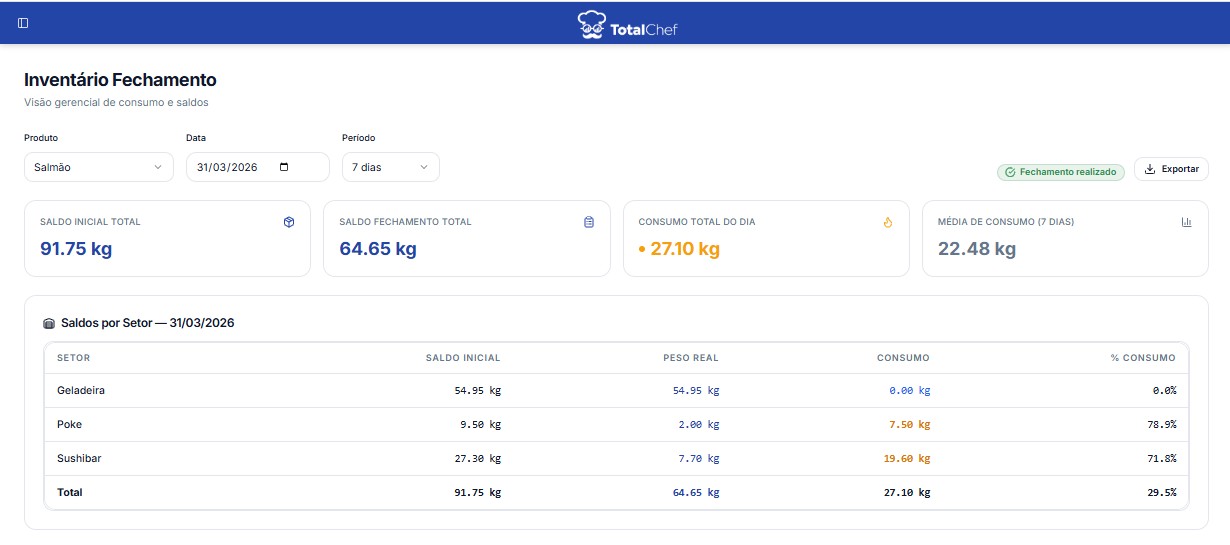
Task: Toggle the sidebar panel icon
Action: [23, 23]
